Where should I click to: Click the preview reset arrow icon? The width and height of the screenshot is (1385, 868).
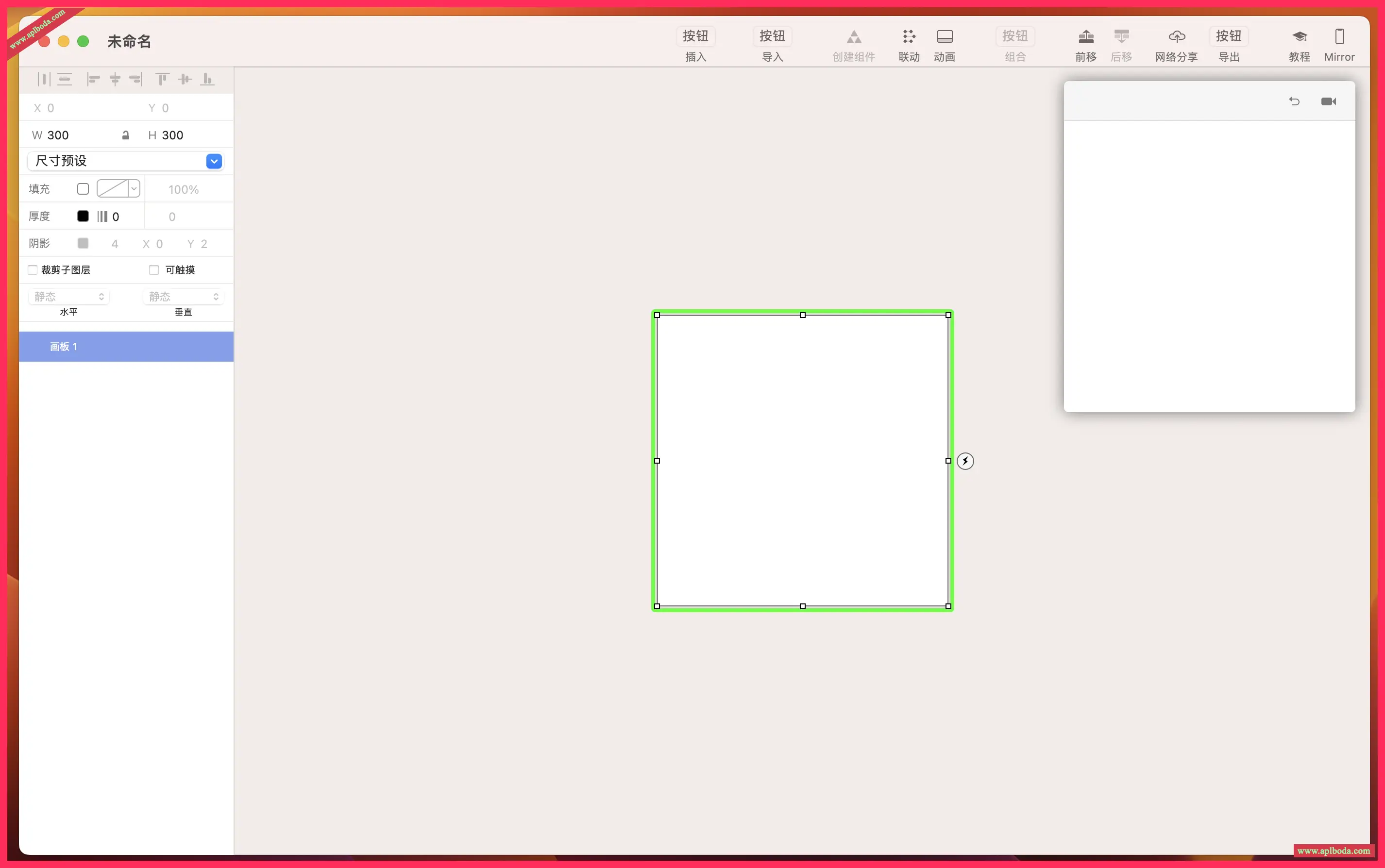tap(1294, 101)
